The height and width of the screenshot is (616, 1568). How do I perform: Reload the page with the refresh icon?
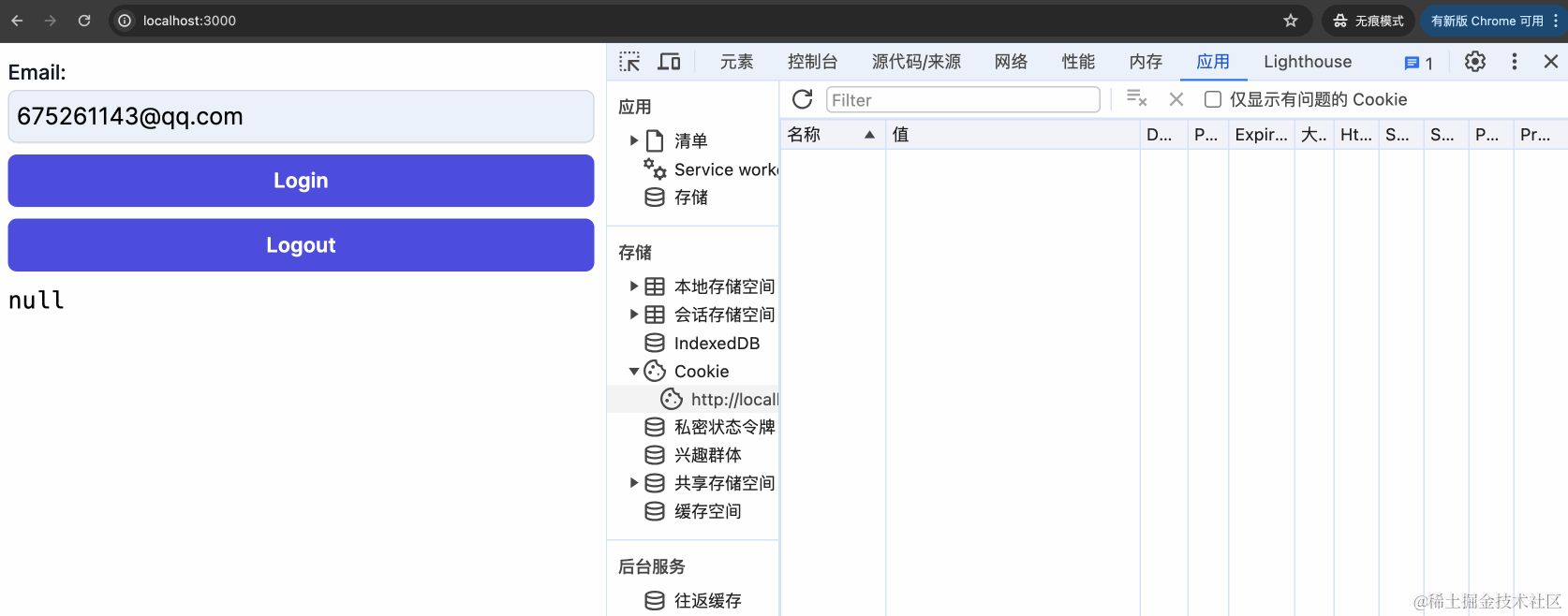(84, 21)
